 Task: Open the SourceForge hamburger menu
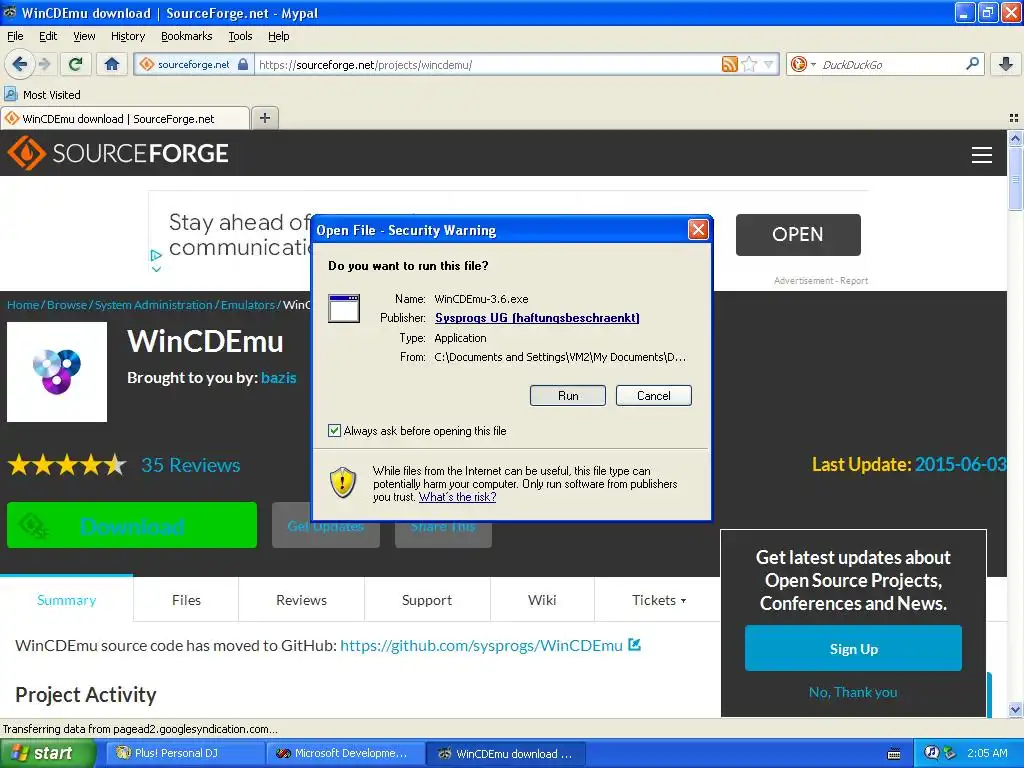pyautogui.click(x=982, y=154)
